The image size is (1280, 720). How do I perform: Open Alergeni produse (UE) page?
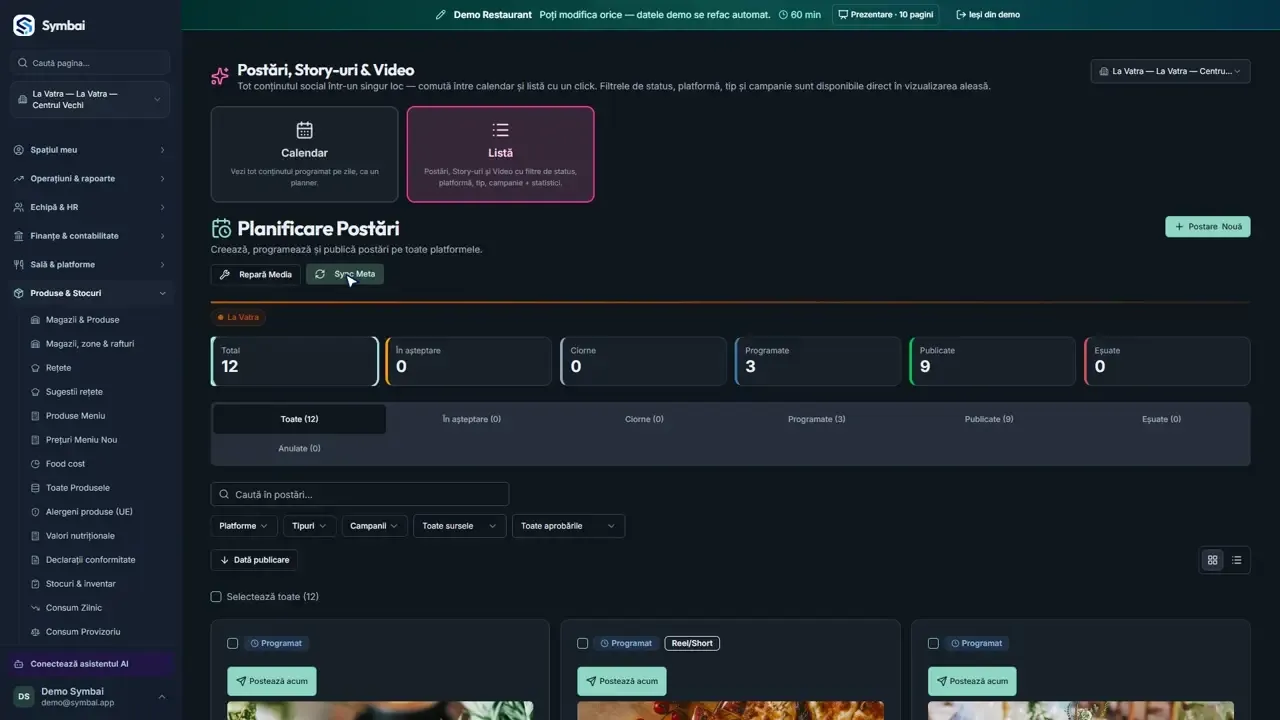point(89,512)
